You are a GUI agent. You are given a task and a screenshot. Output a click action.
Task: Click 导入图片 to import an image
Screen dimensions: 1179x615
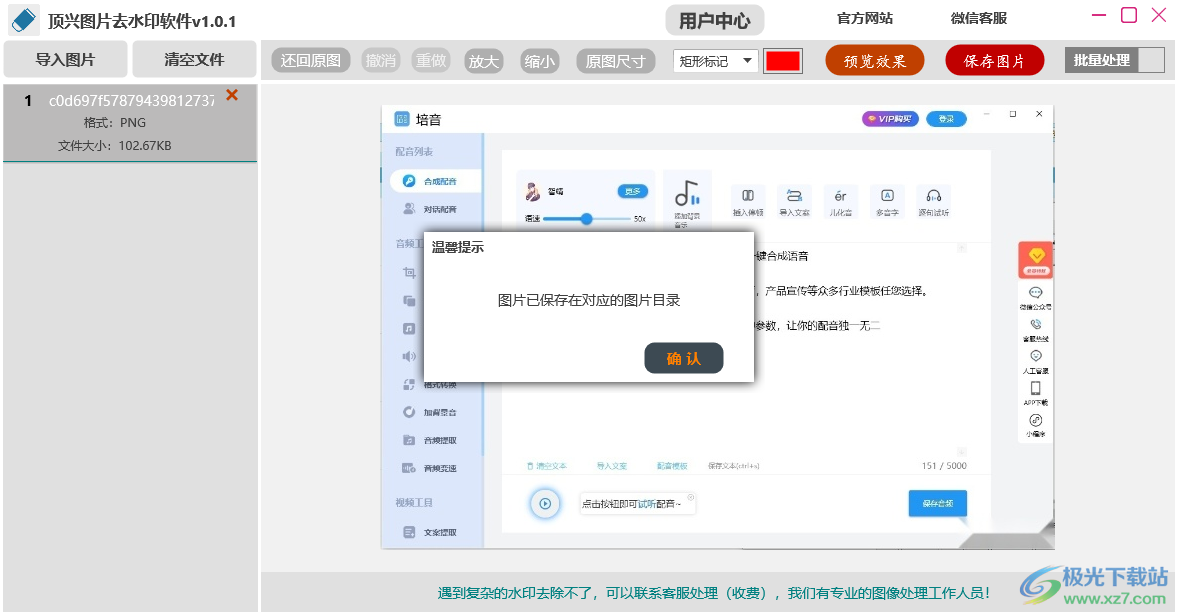pyautogui.click(x=65, y=59)
